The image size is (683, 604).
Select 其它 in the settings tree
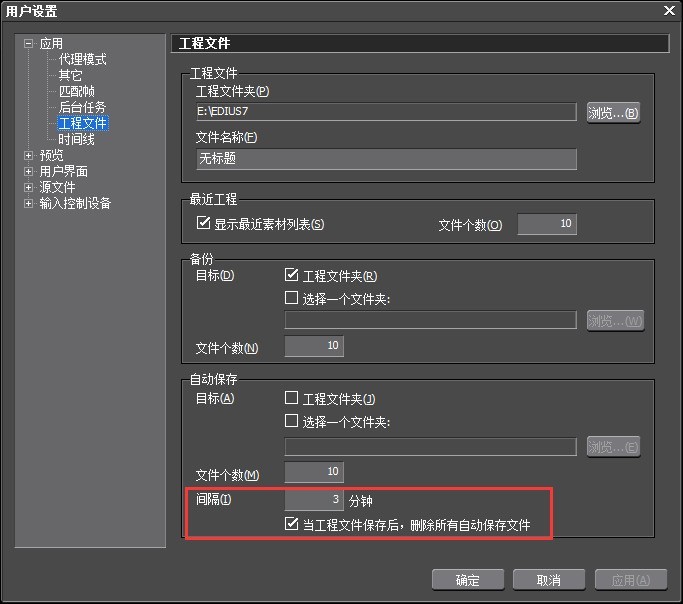pos(70,75)
